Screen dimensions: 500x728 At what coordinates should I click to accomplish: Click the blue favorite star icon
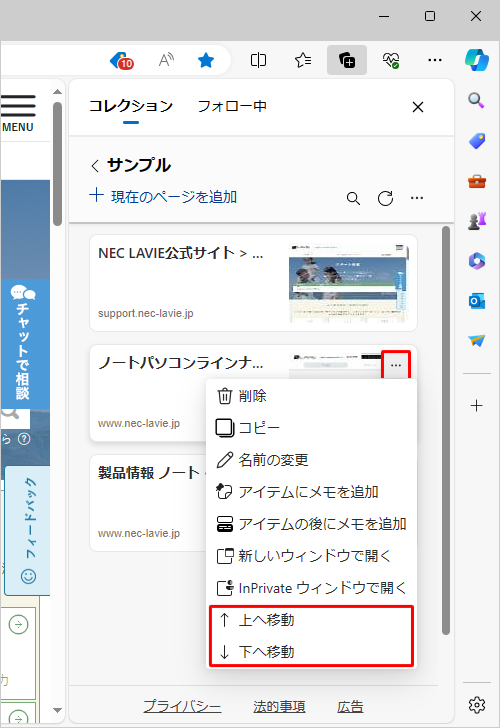tap(206, 60)
